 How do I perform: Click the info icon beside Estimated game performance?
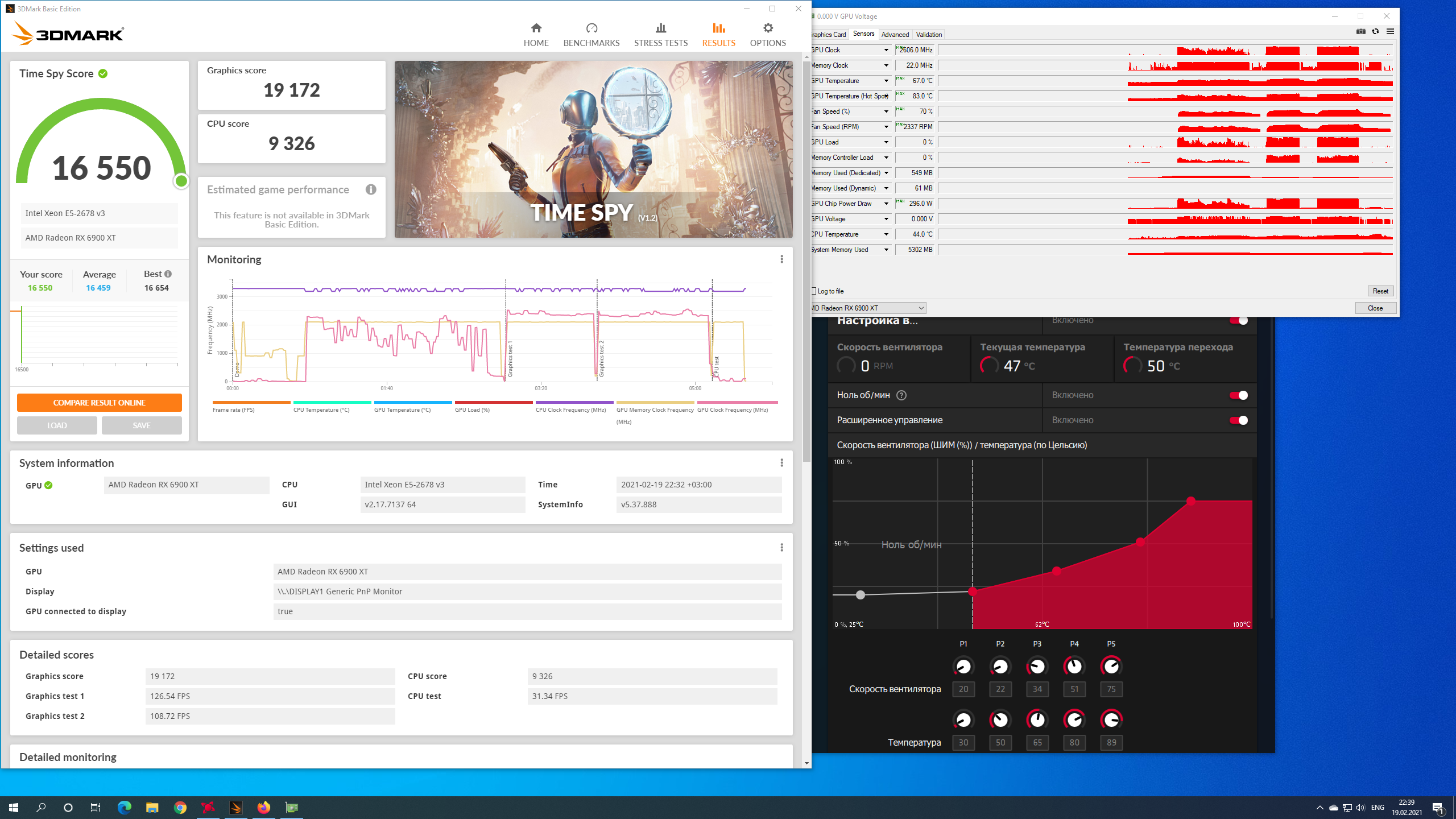pyautogui.click(x=371, y=189)
